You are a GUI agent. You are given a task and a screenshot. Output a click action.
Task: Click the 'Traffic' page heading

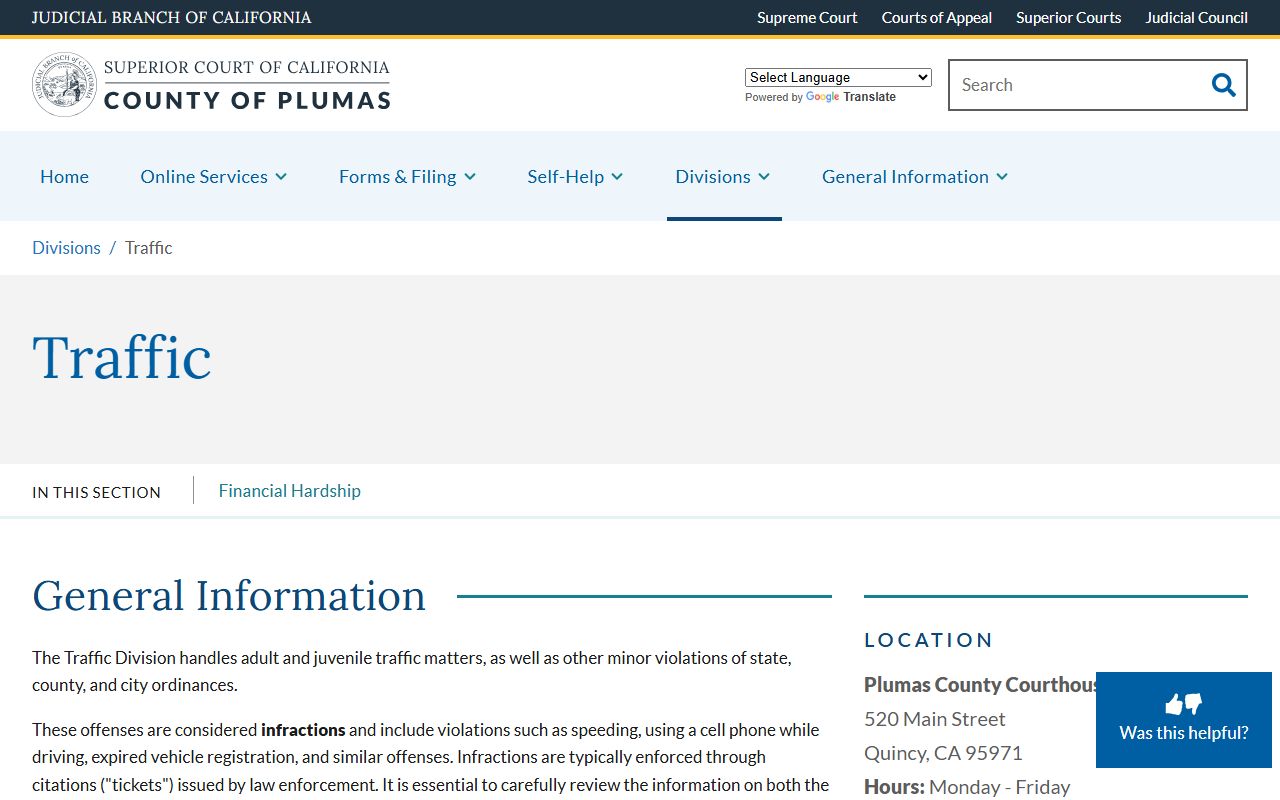coord(122,357)
